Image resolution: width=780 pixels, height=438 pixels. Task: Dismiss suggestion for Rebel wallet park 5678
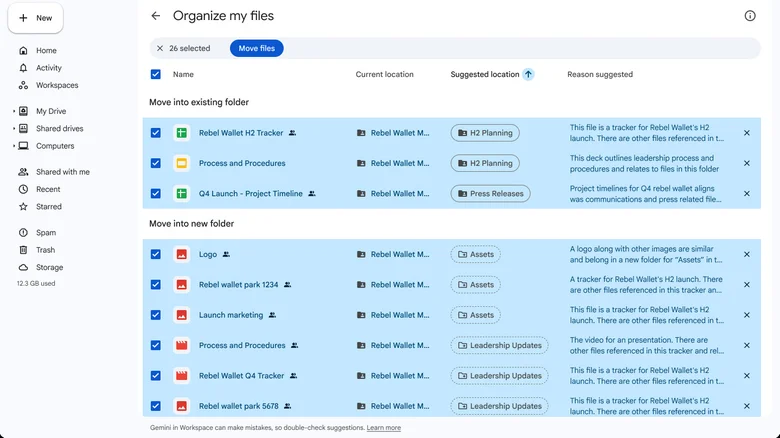(x=747, y=406)
